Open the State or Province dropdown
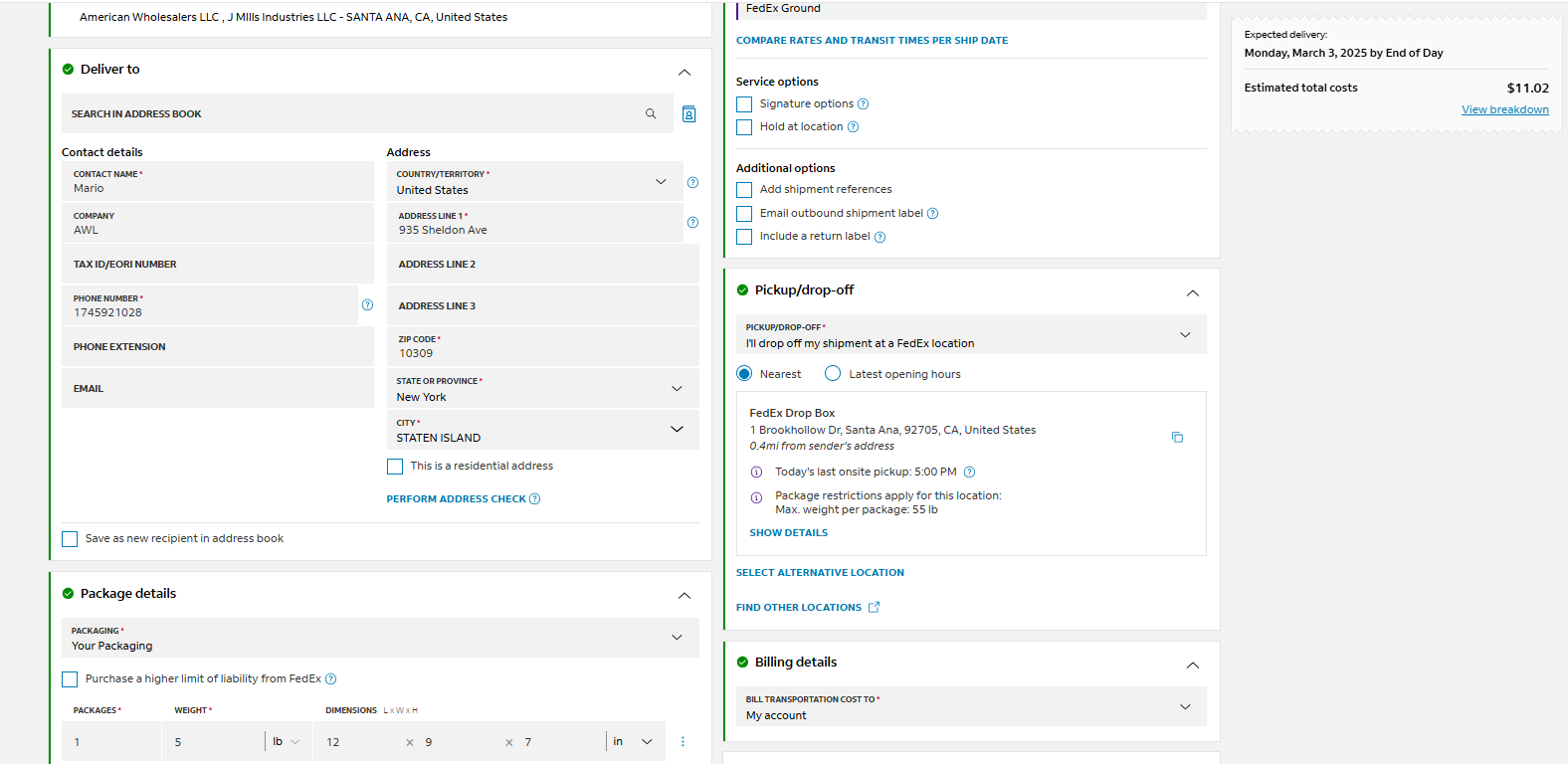 pos(543,389)
